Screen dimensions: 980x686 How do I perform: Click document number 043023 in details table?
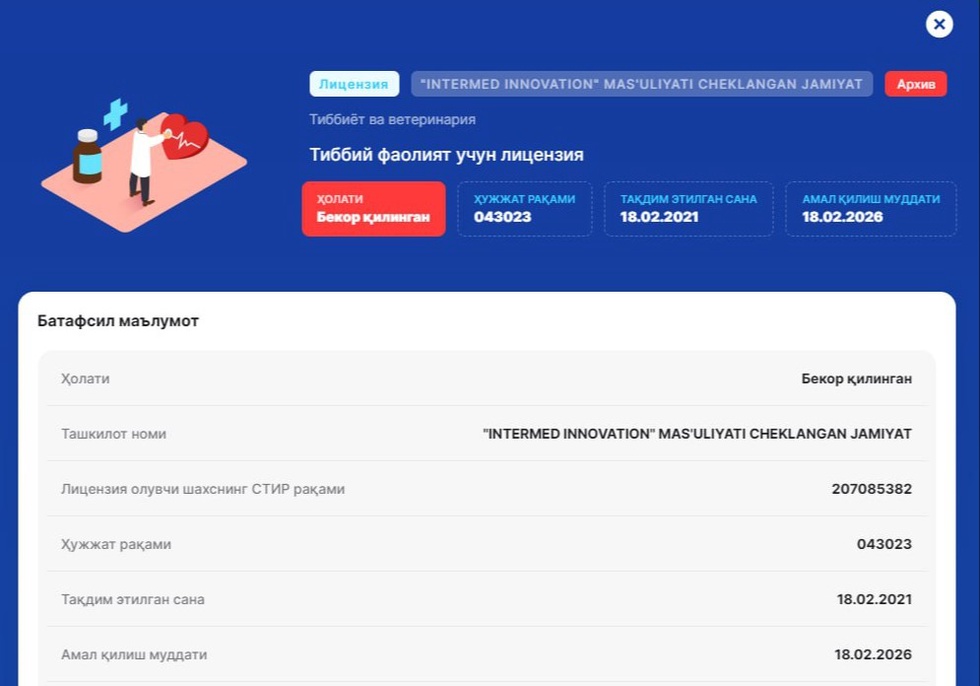[884, 544]
